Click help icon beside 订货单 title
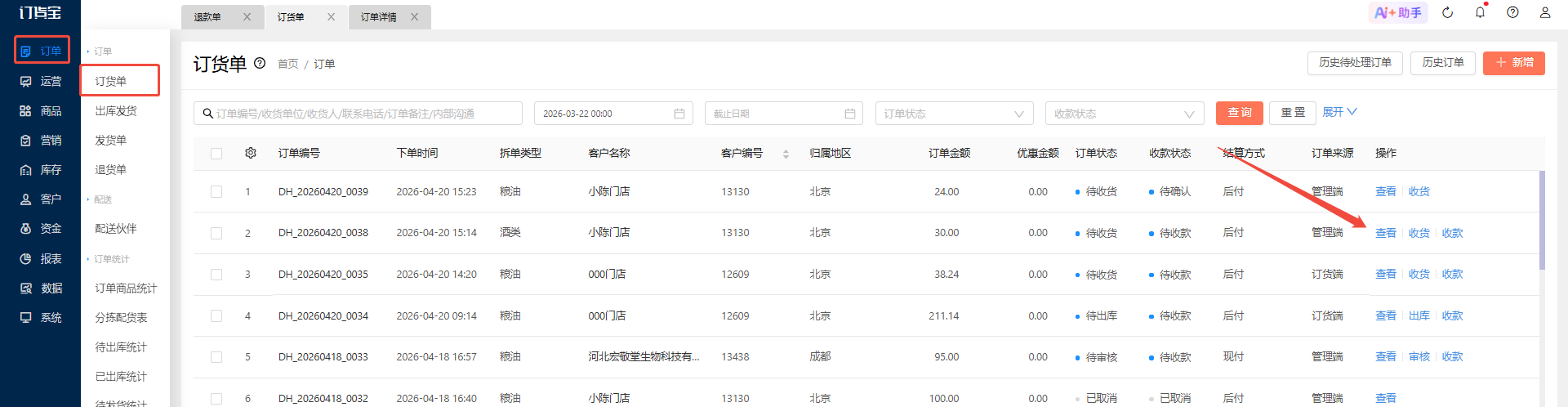Viewport: 1568px width, 407px height. 260,63
